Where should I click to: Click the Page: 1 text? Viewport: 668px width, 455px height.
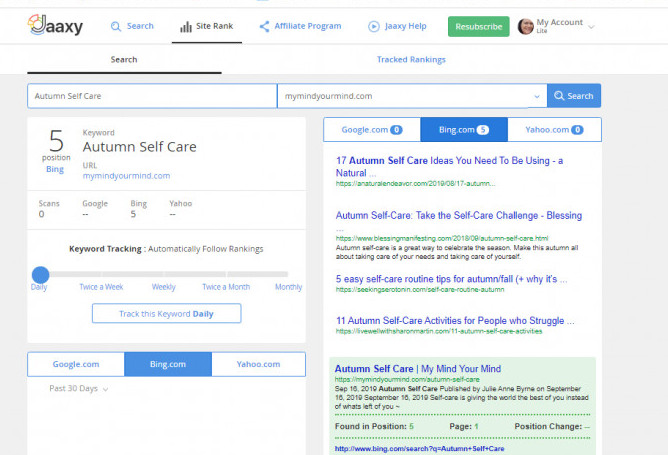[464, 426]
